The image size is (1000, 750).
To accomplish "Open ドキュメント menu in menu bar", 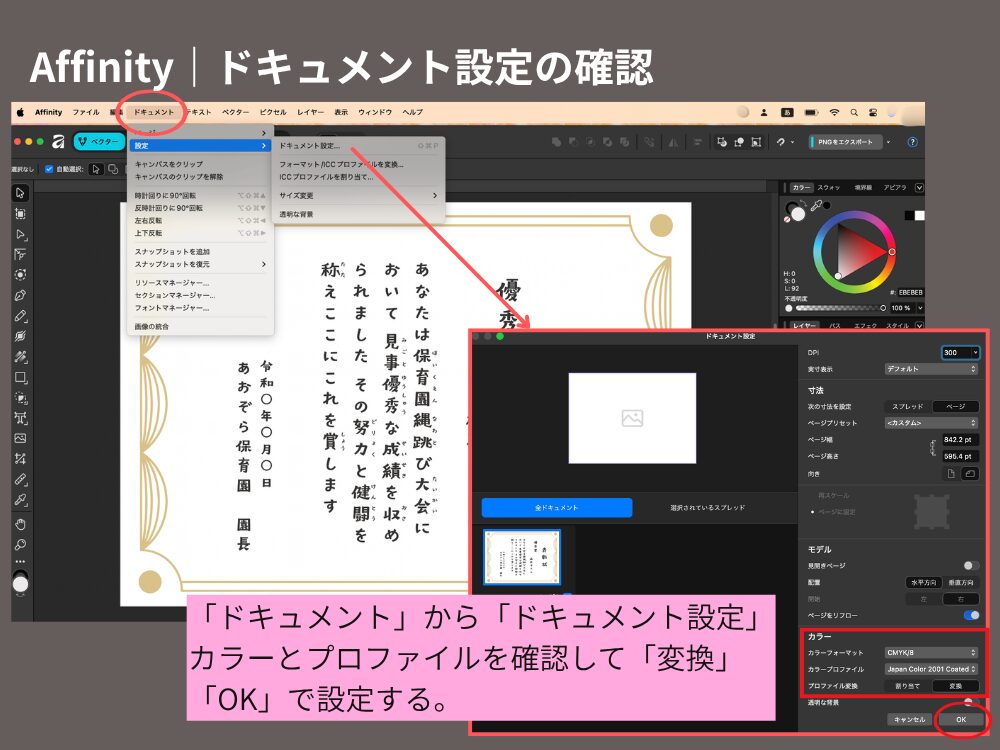I will click(x=154, y=112).
